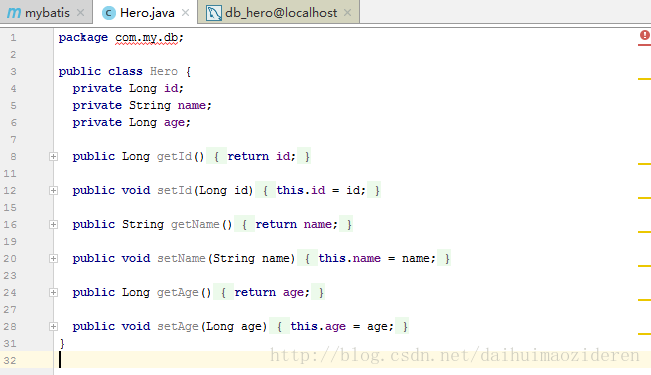Image resolution: width=651 pixels, height=375 pixels.
Task: Click the database console icon on db_hero tab
Action: click(x=213, y=13)
